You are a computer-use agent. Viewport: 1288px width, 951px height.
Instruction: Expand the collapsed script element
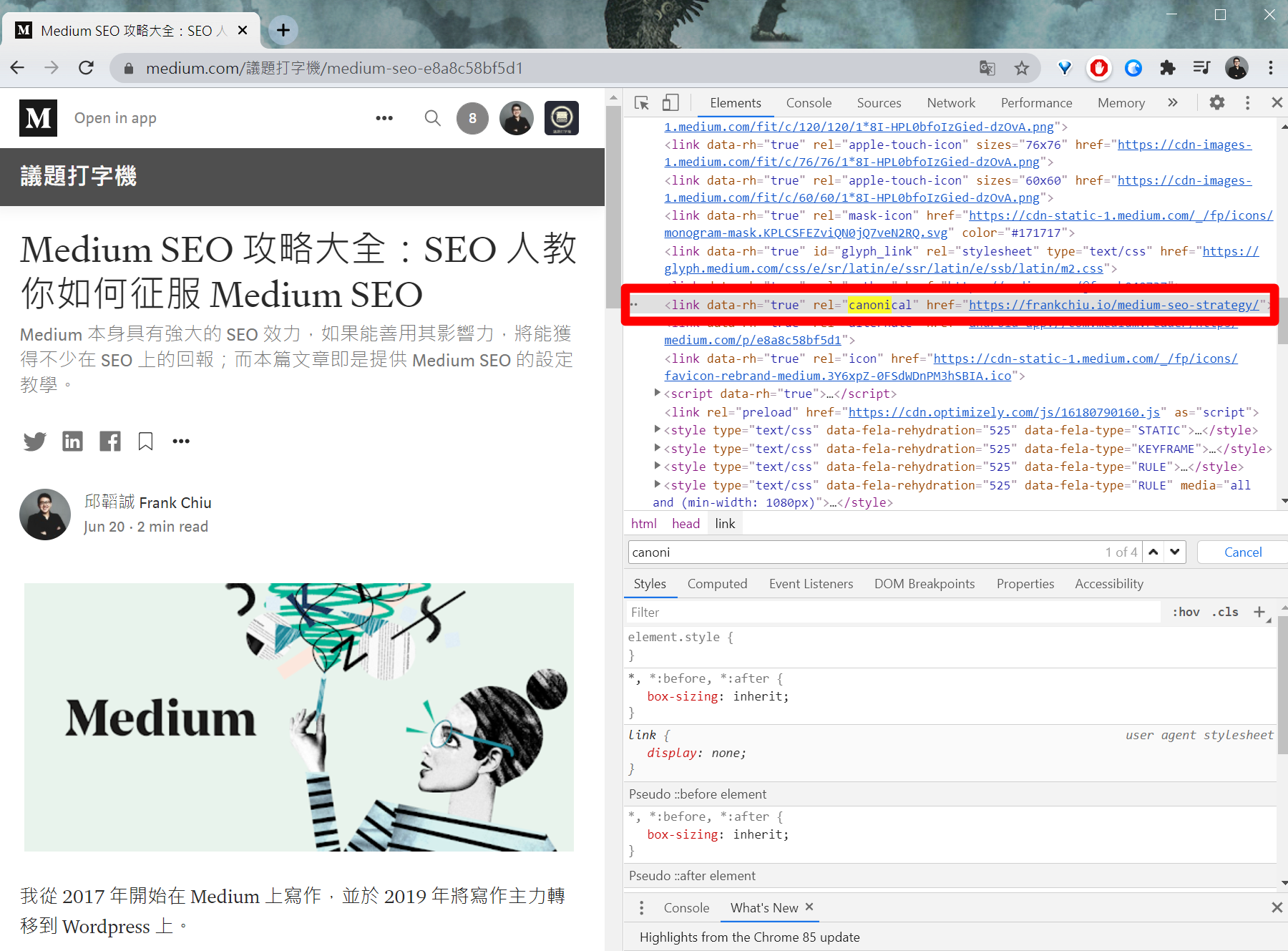(658, 393)
